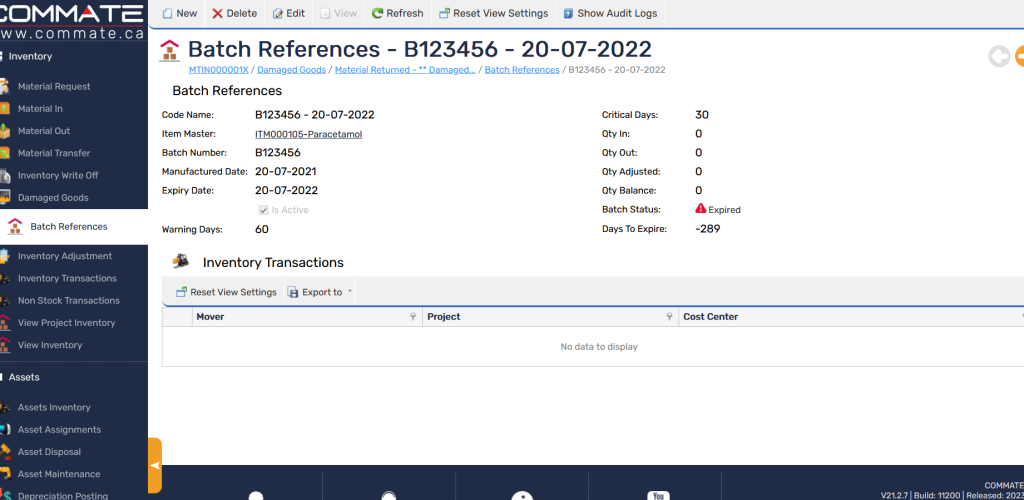Screen dimensions: 1024x500
Task: Click the Inventory Adjustment icon
Action: click(5, 256)
